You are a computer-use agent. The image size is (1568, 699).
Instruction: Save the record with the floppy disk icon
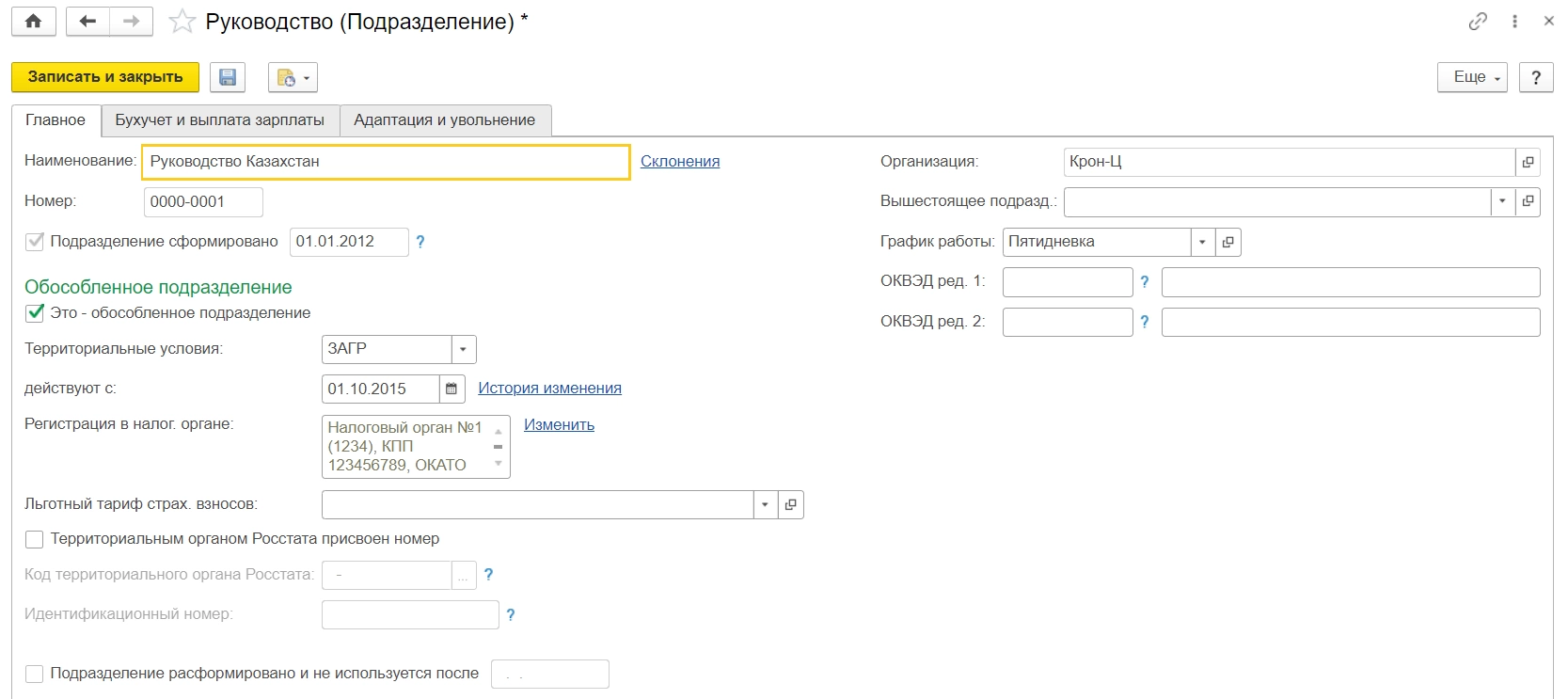tap(228, 77)
